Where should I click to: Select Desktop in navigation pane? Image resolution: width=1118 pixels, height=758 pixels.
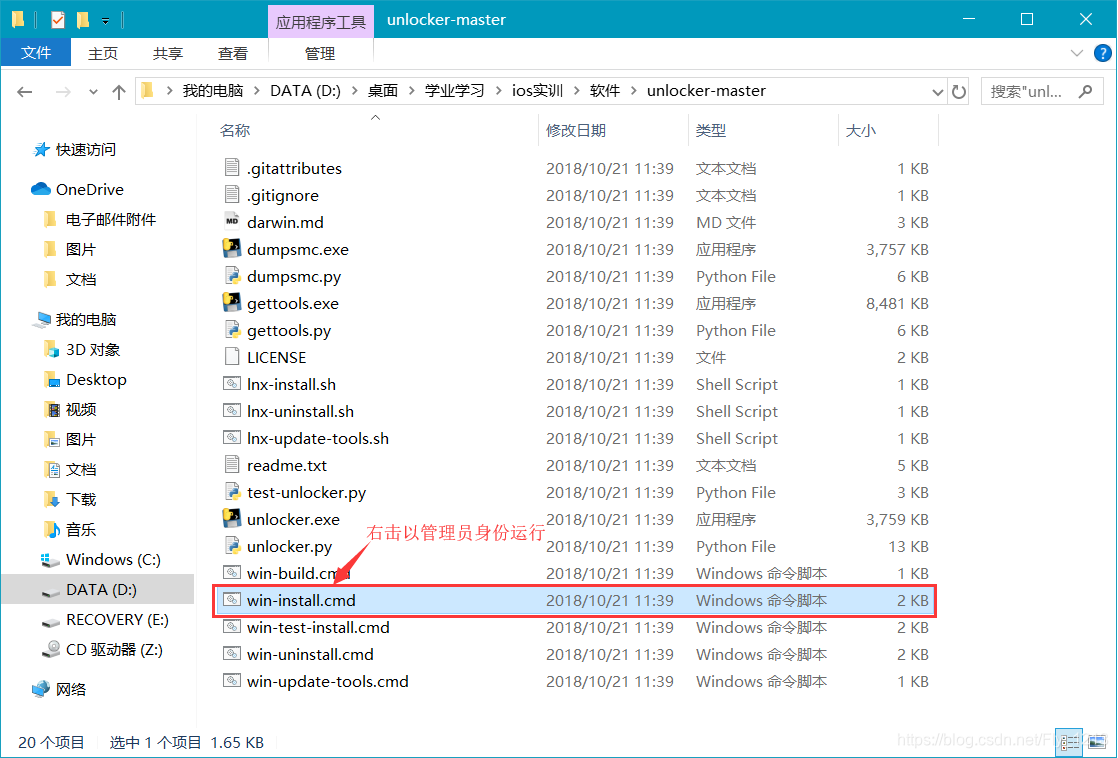(x=96, y=379)
